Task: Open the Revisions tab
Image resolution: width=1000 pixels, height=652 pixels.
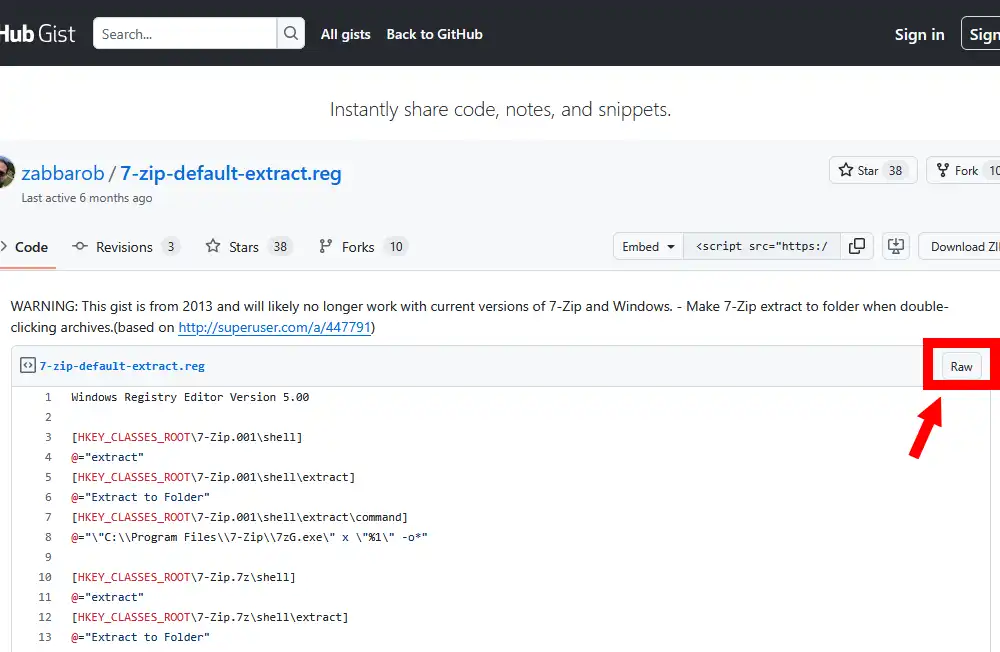Action: click(126, 247)
